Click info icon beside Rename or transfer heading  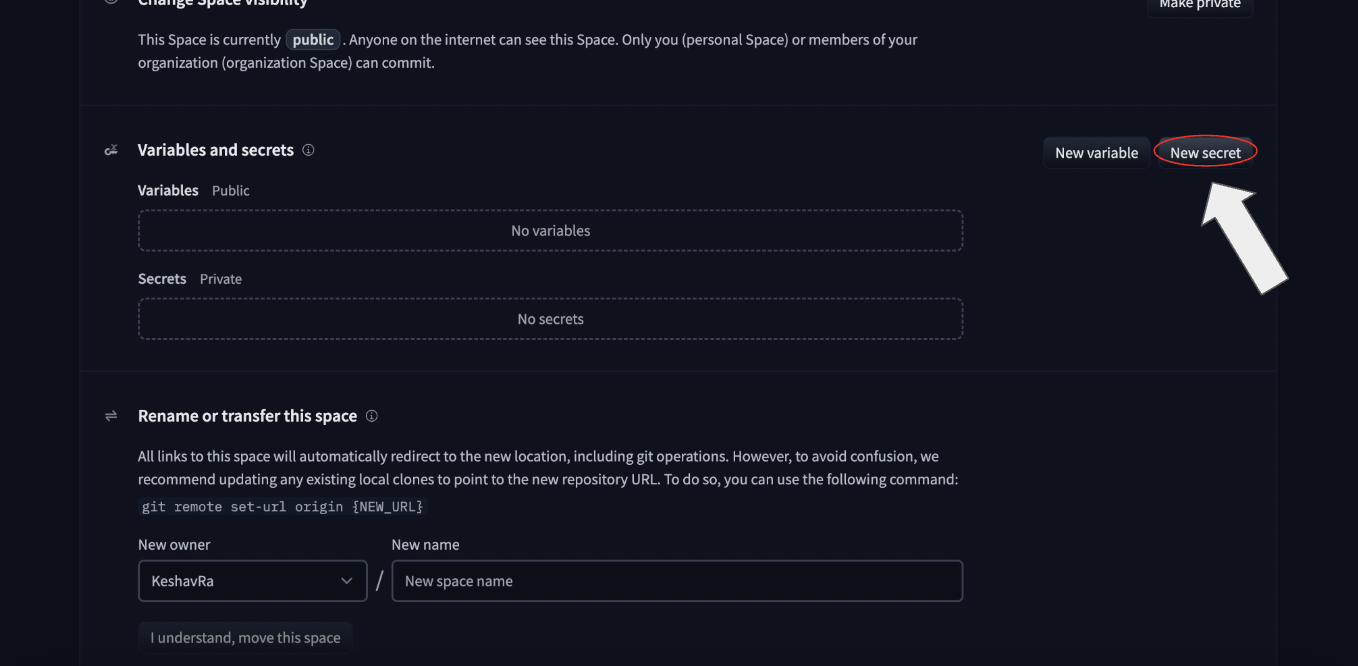click(372, 416)
